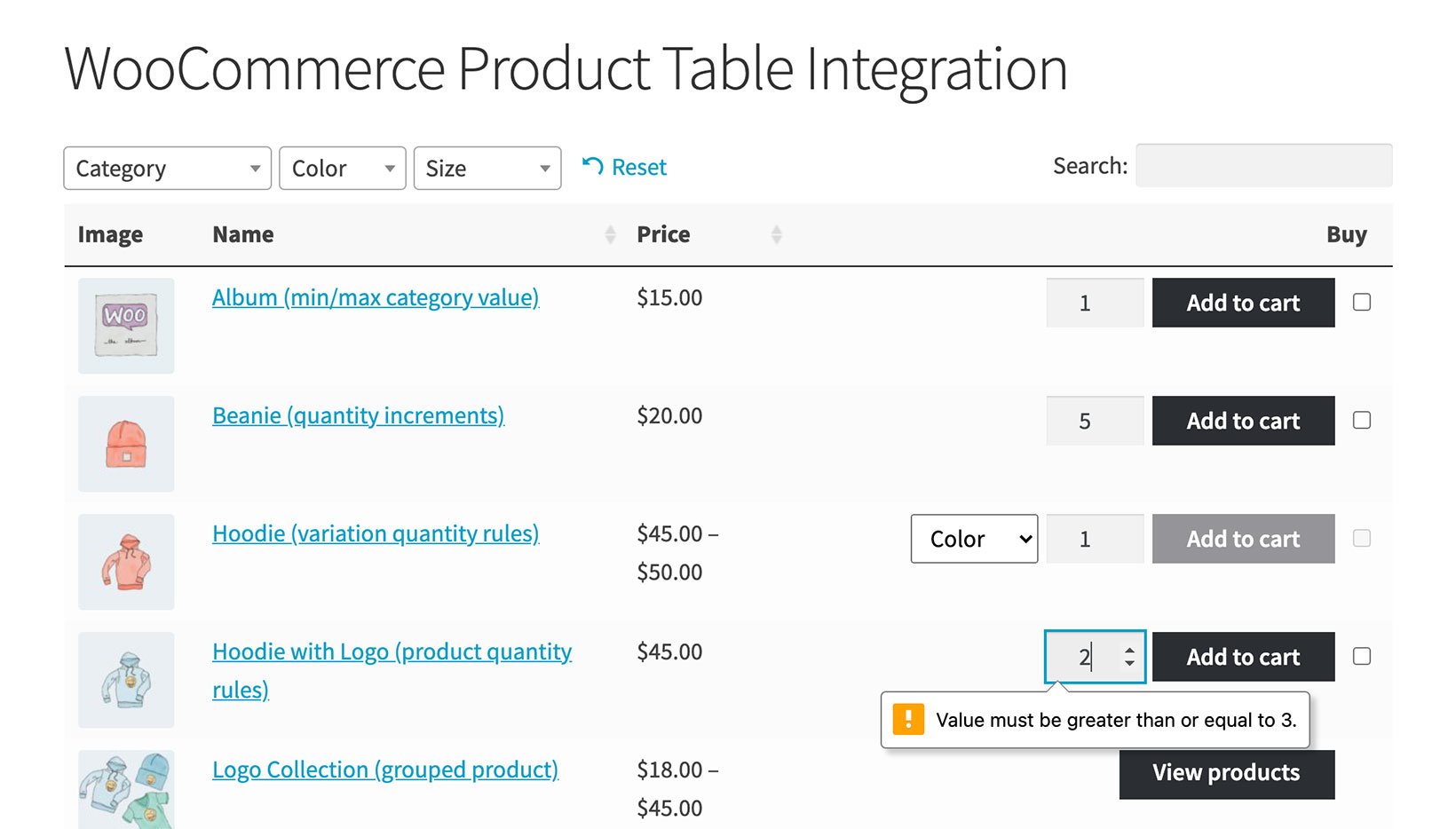
Task: Sort the table by the Name column arrows
Action: [x=611, y=233]
